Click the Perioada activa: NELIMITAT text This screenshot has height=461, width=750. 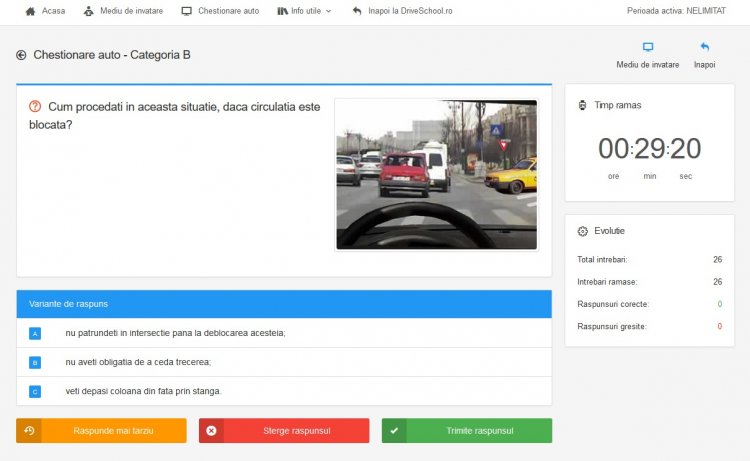click(x=676, y=11)
